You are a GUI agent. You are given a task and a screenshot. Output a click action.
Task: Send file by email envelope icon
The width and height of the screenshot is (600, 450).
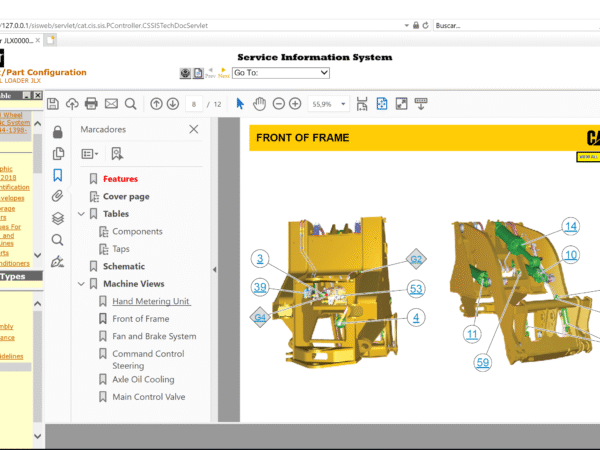click(111, 104)
